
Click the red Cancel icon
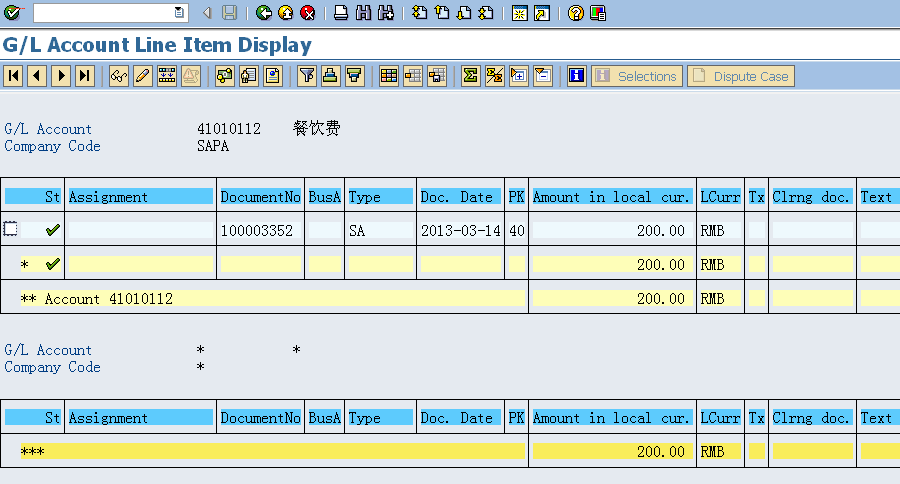[x=308, y=13]
